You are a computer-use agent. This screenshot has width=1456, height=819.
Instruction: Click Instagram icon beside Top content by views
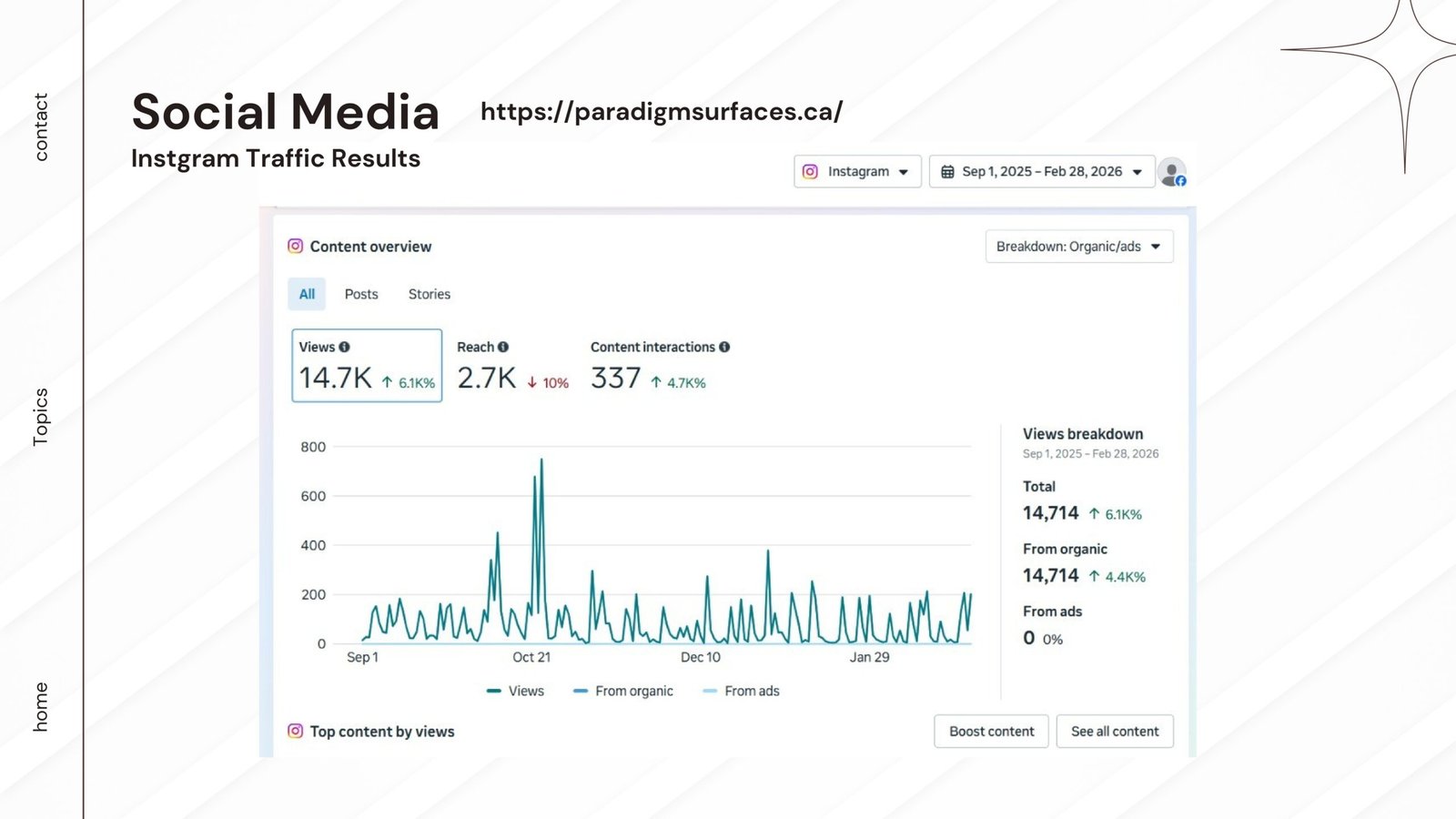[295, 731]
